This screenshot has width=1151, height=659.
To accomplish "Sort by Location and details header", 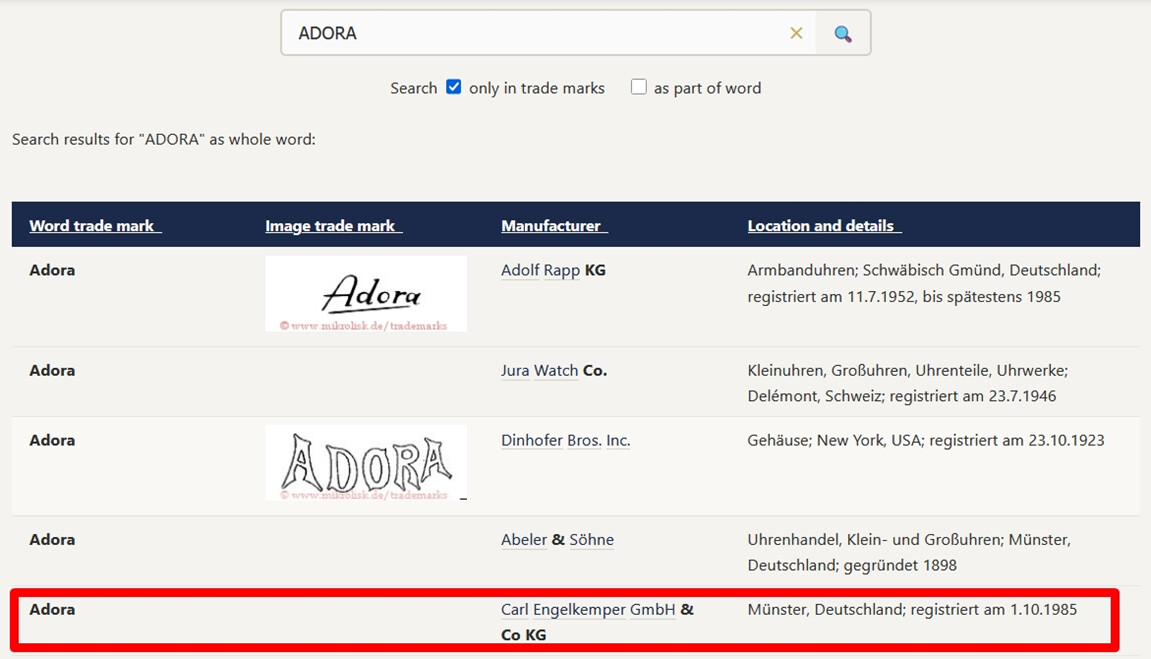I will [824, 225].
